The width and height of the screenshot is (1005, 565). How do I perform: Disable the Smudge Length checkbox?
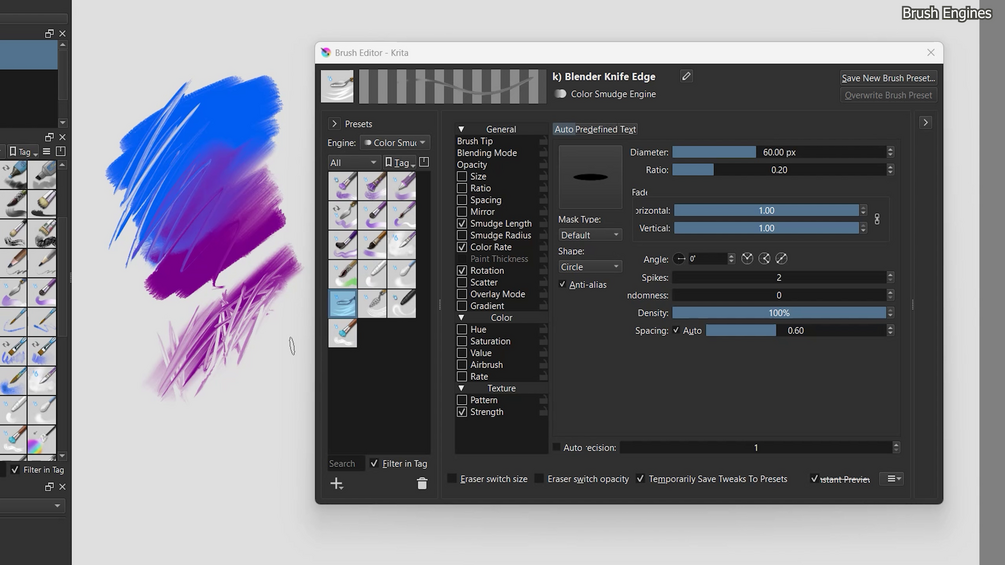tap(461, 224)
